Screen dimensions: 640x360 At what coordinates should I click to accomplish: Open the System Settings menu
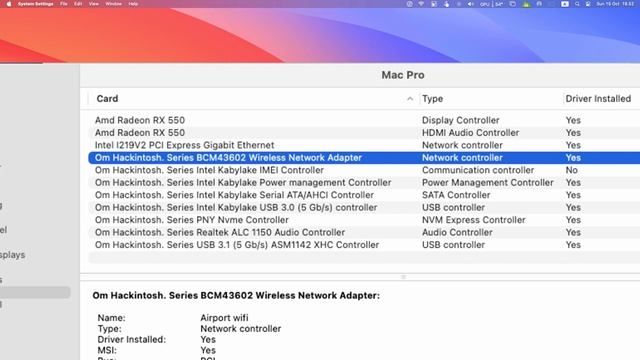click(36, 4)
